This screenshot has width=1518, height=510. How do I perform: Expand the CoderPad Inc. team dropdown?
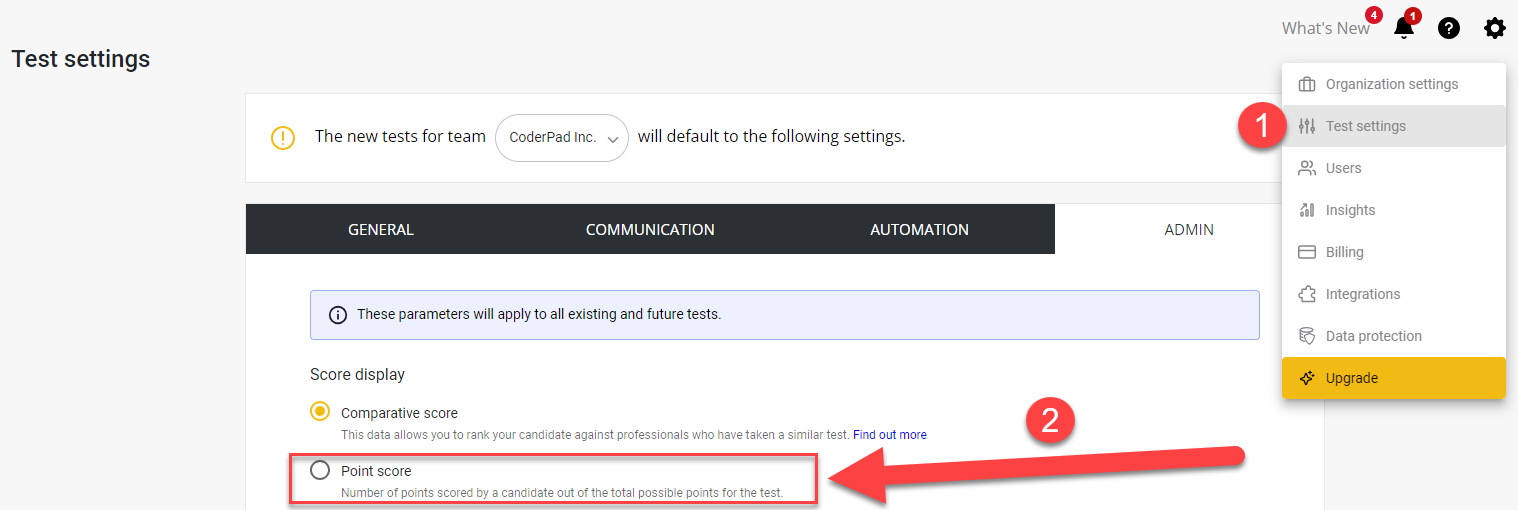coord(562,137)
